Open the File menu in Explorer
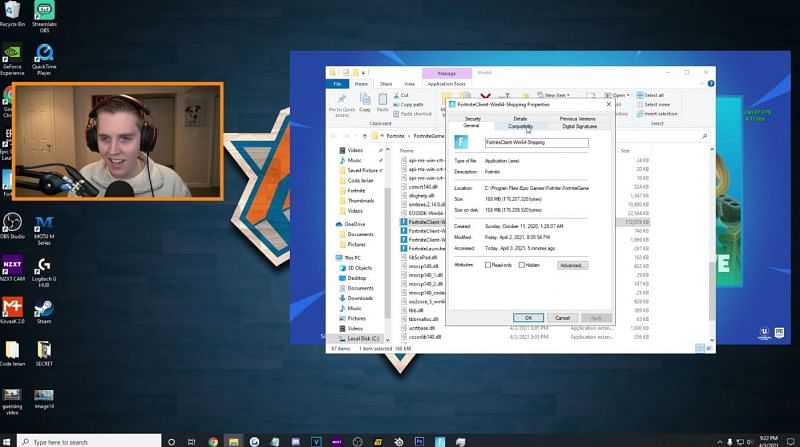 click(x=337, y=84)
